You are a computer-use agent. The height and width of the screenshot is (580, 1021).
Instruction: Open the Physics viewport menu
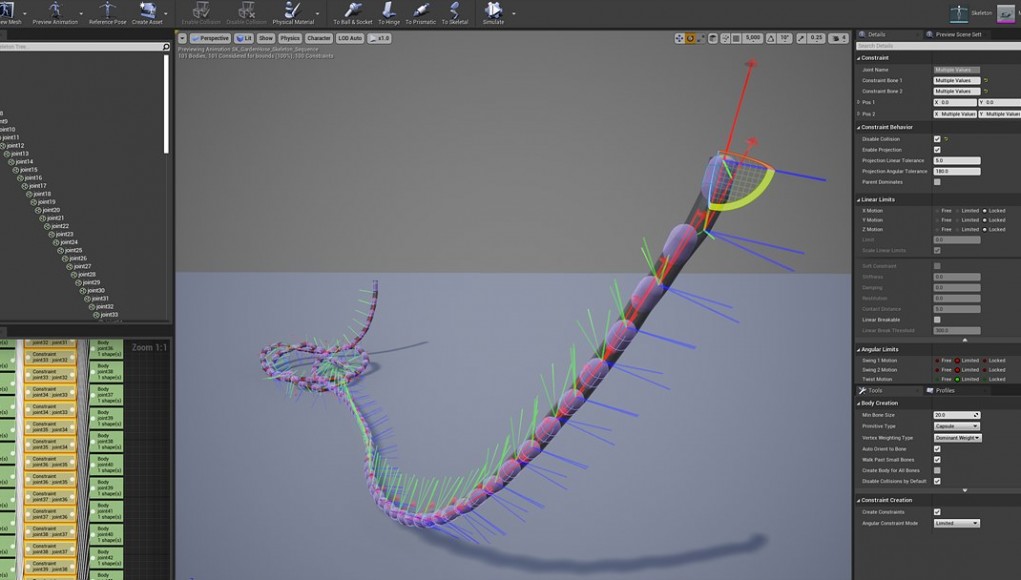[290, 38]
